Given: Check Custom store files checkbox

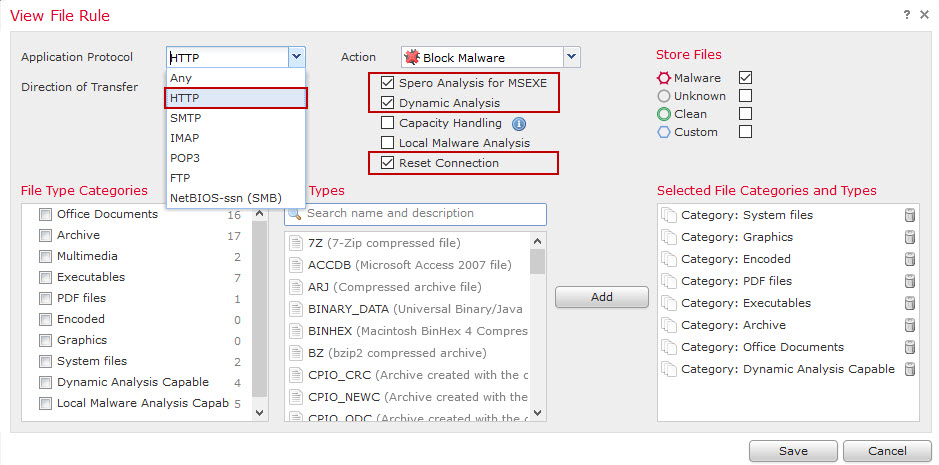Looking at the screenshot, I should pos(746,132).
